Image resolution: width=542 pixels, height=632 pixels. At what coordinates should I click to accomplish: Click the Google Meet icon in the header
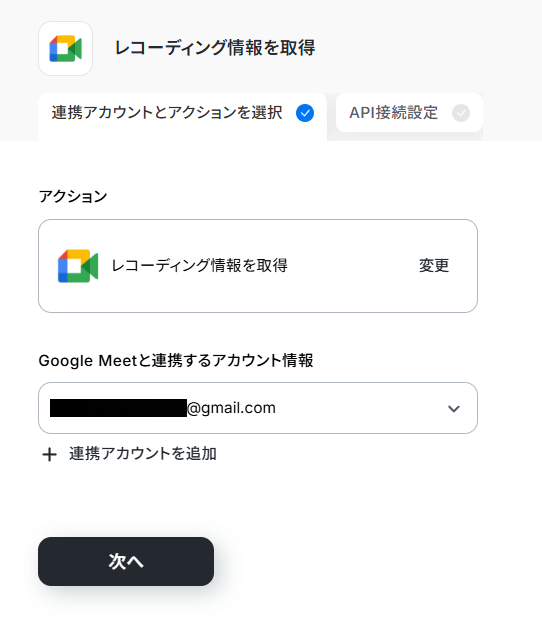point(65,48)
